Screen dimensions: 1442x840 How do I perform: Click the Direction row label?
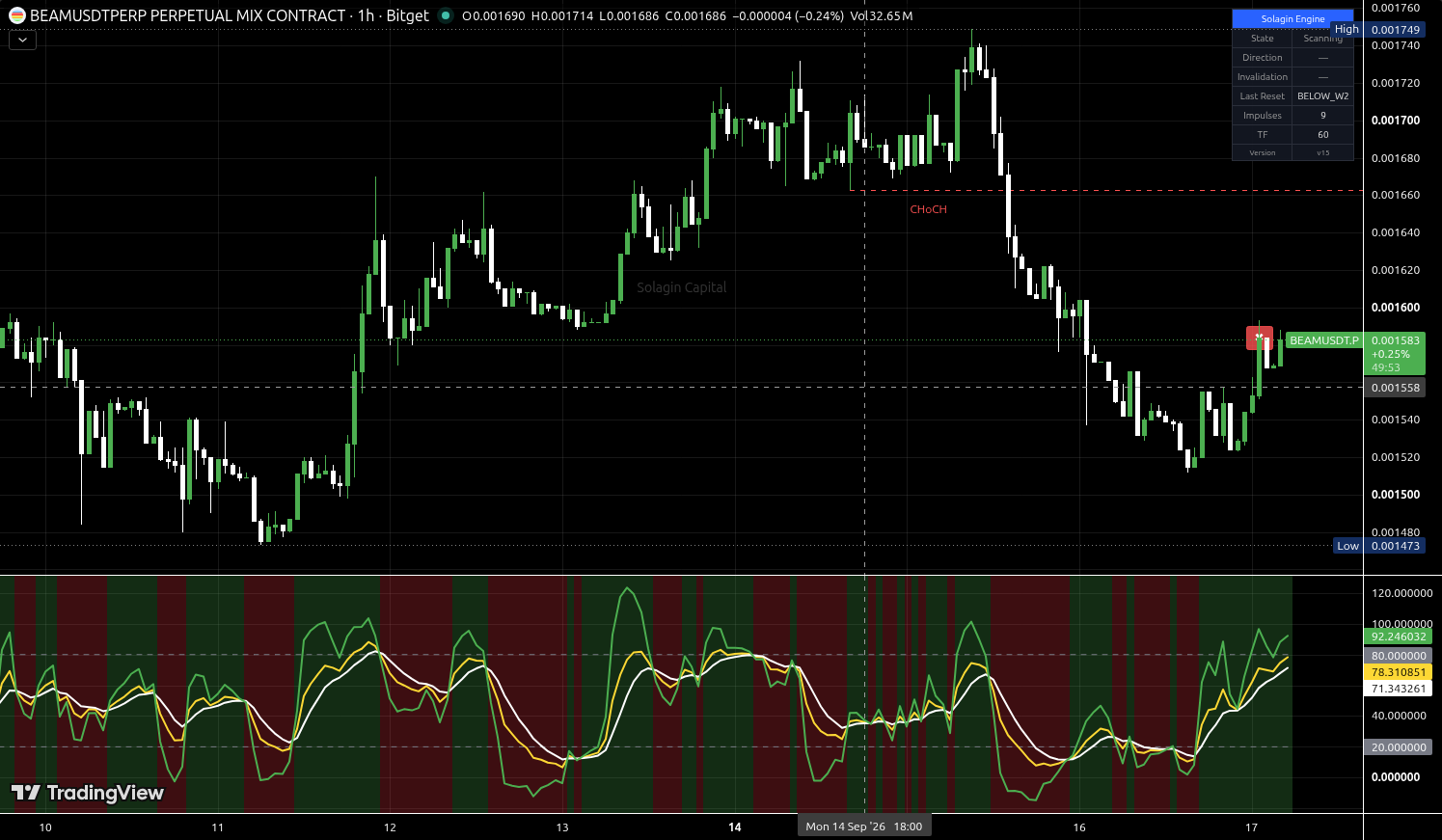(1262, 58)
